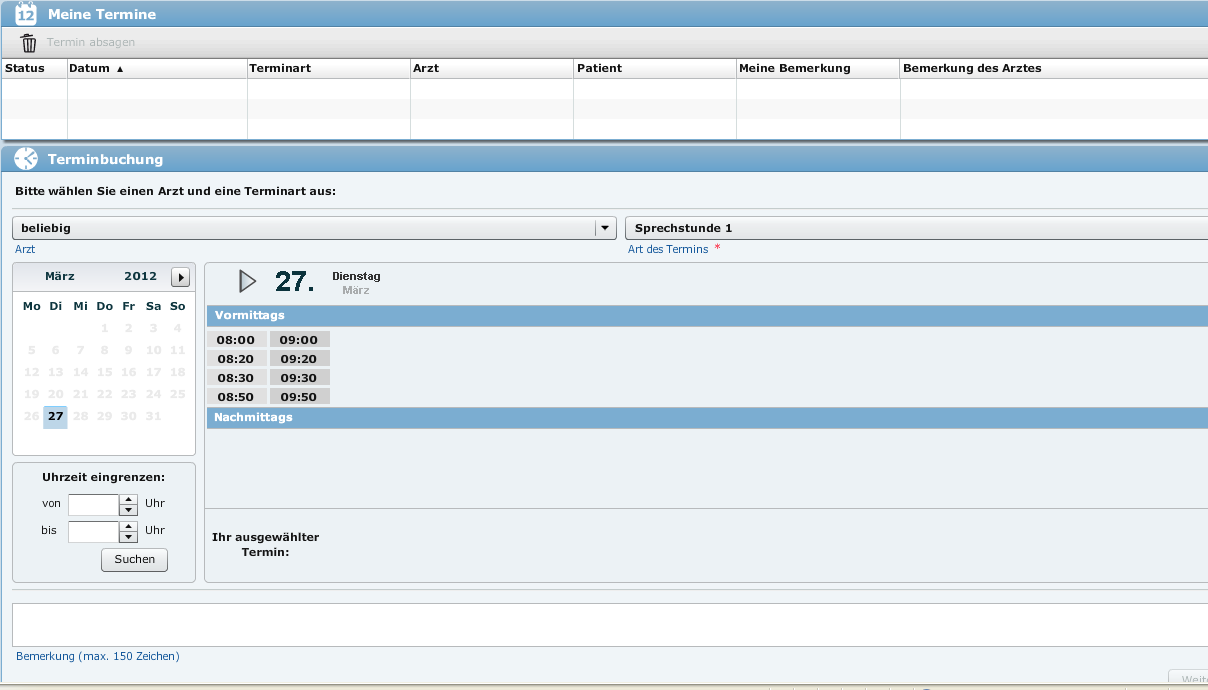The image size is (1208, 690).
Task: Select the 08:00 time slot
Action: 236,340
